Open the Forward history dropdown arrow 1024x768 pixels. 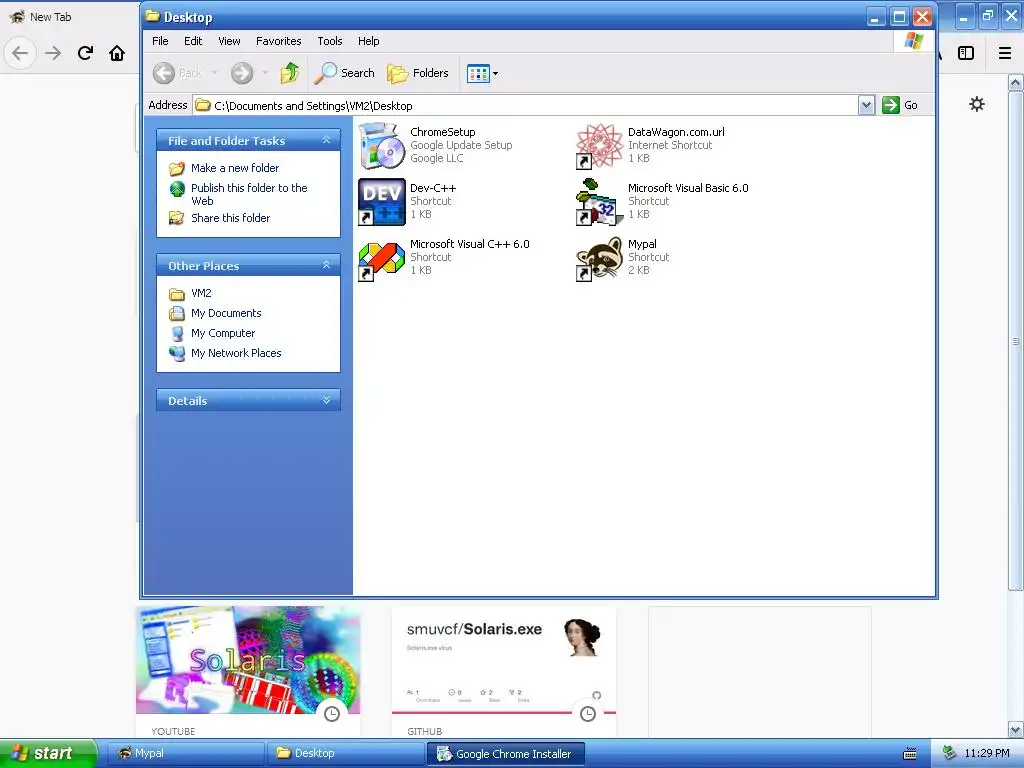[x=265, y=73]
